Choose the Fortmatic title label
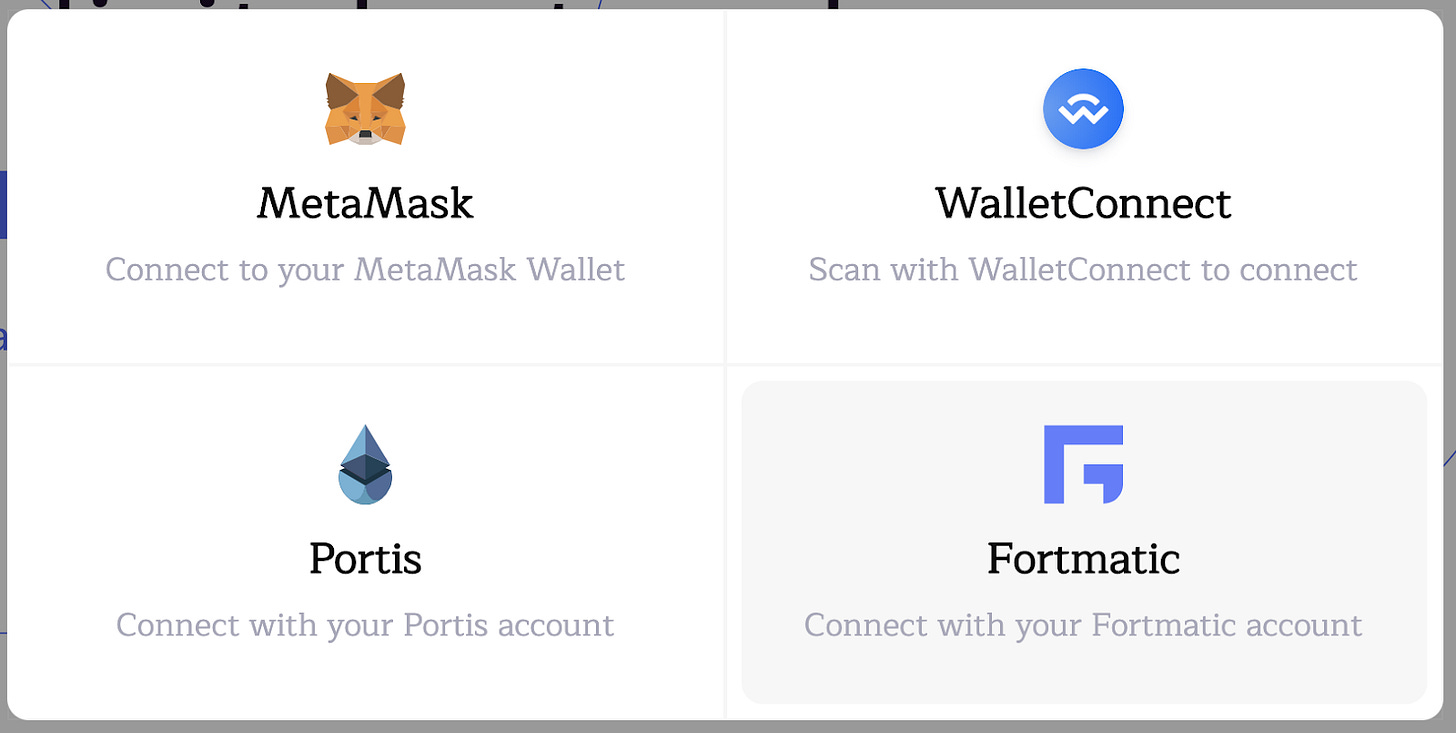Screen dimensions: 1456x733 (1083, 558)
